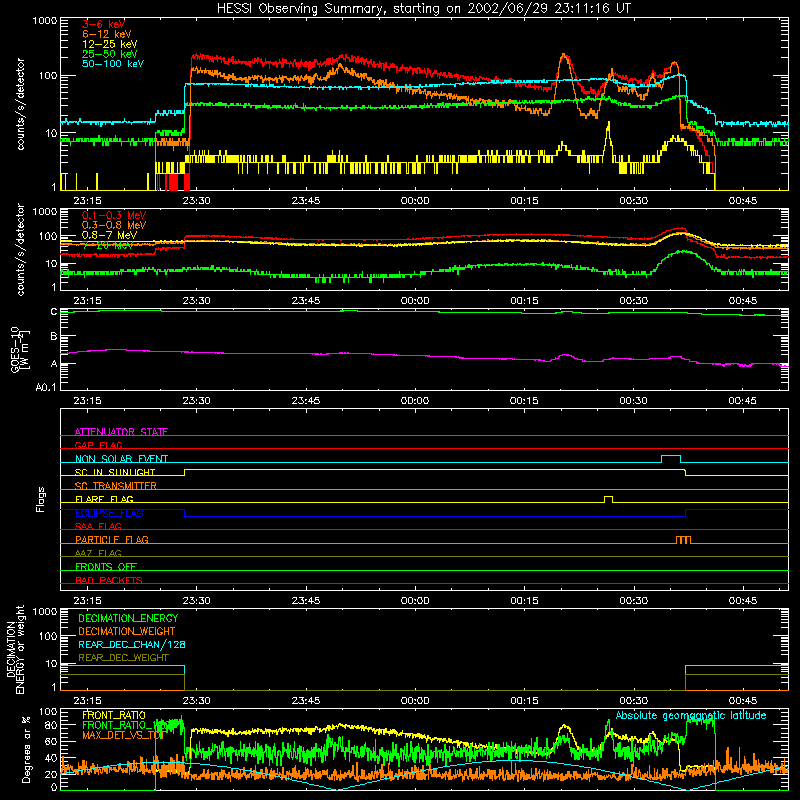Click the SC_TRANSMITTER flag label
800x800 pixels.
coord(116,486)
